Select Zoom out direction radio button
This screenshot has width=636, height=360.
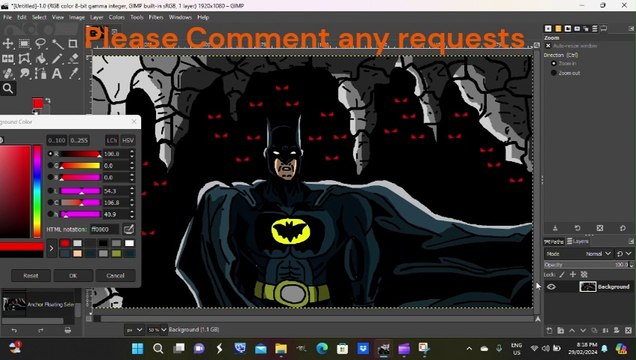pyautogui.click(x=554, y=73)
